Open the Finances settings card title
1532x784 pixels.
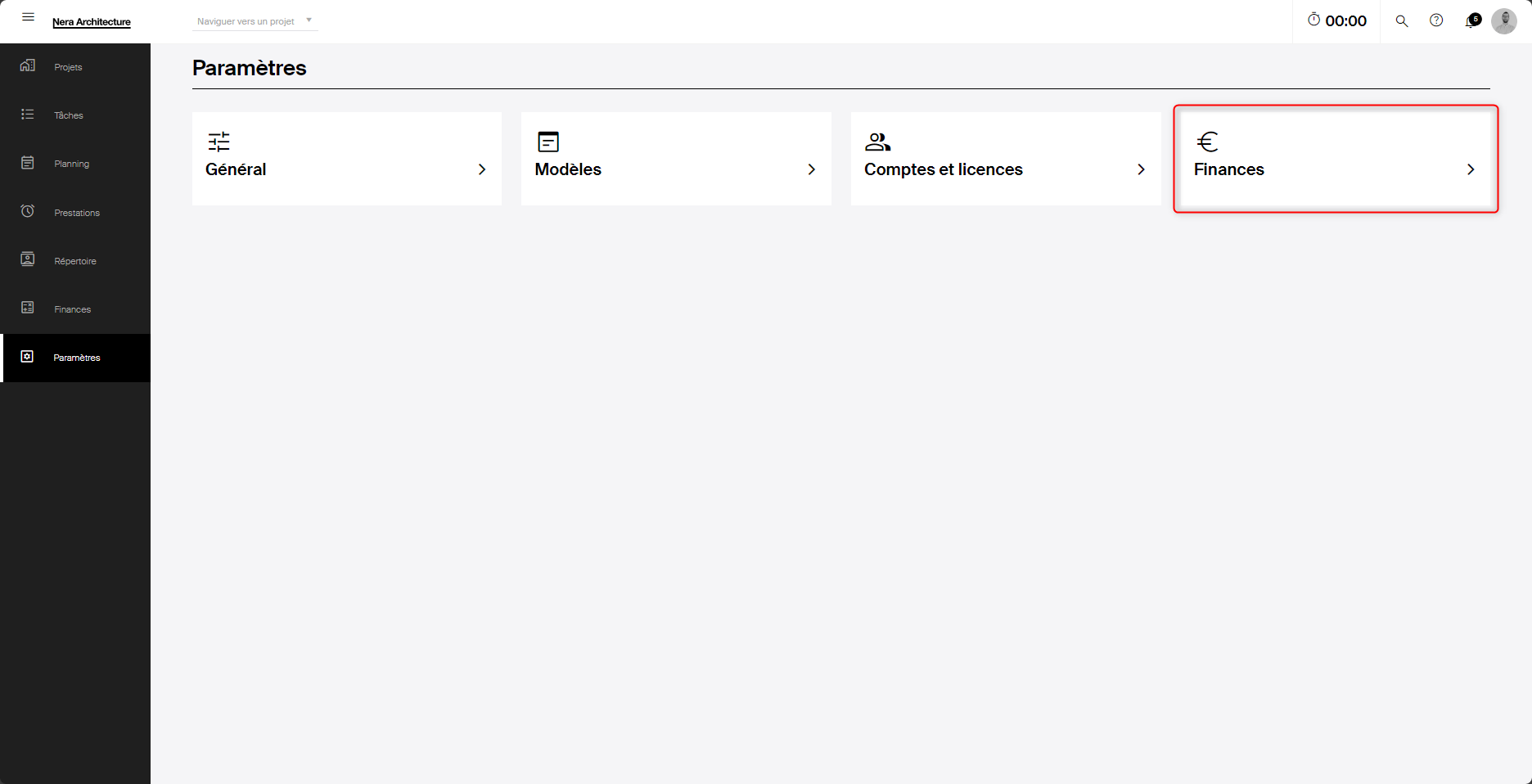pyautogui.click(x=1229, y=169)
